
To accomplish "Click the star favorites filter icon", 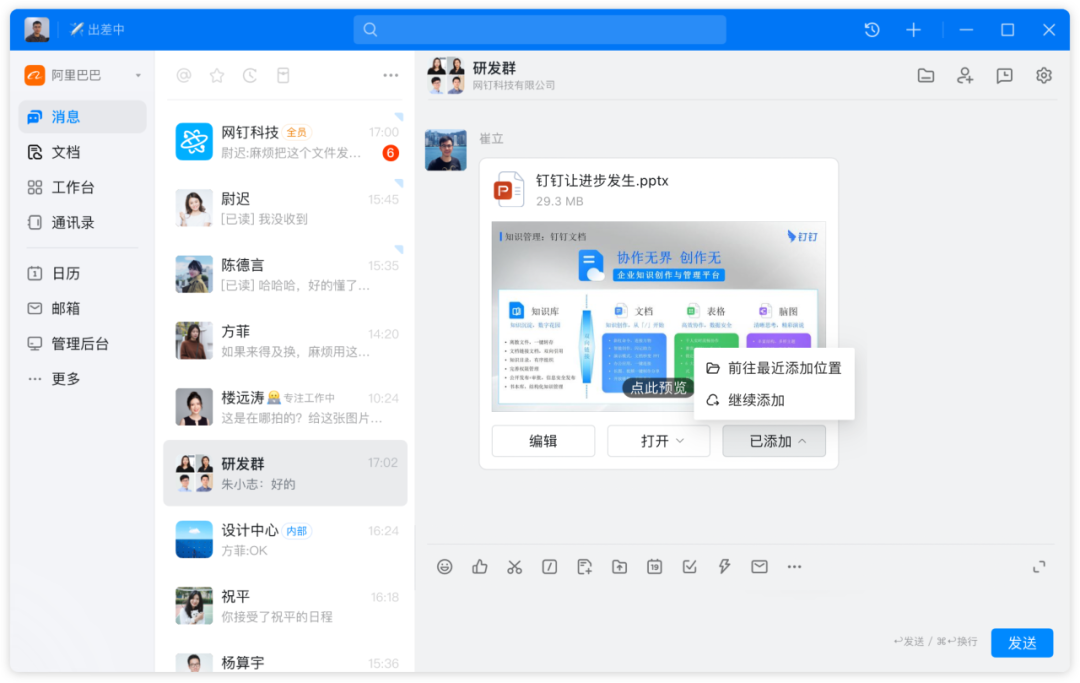I will click(217, 75).
